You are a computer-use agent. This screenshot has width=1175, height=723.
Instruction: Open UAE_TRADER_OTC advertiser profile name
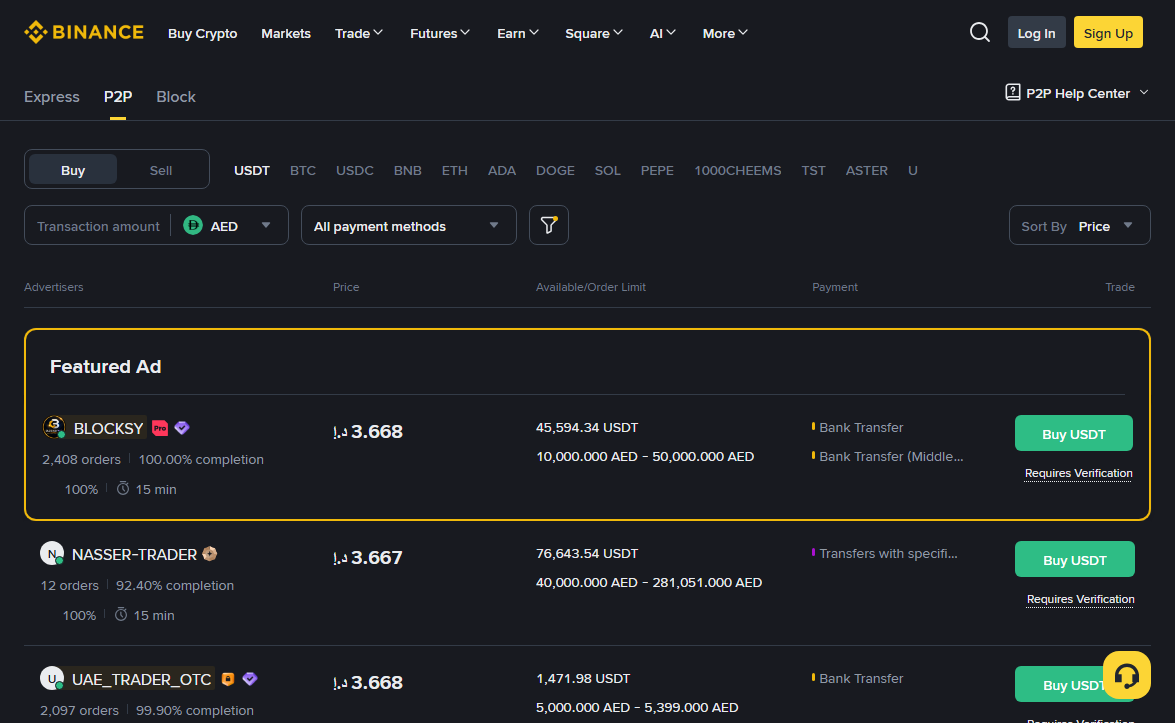coord(142,680)
